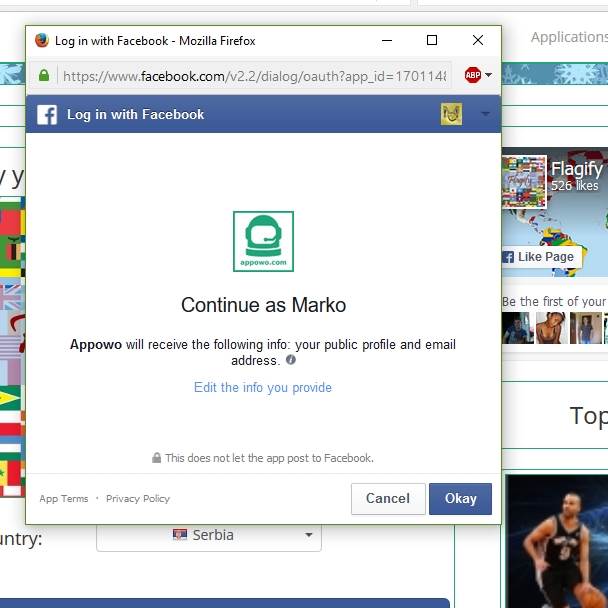Click the Facebook logo in dialog header
608x608 pixels.
click(47, 114)
